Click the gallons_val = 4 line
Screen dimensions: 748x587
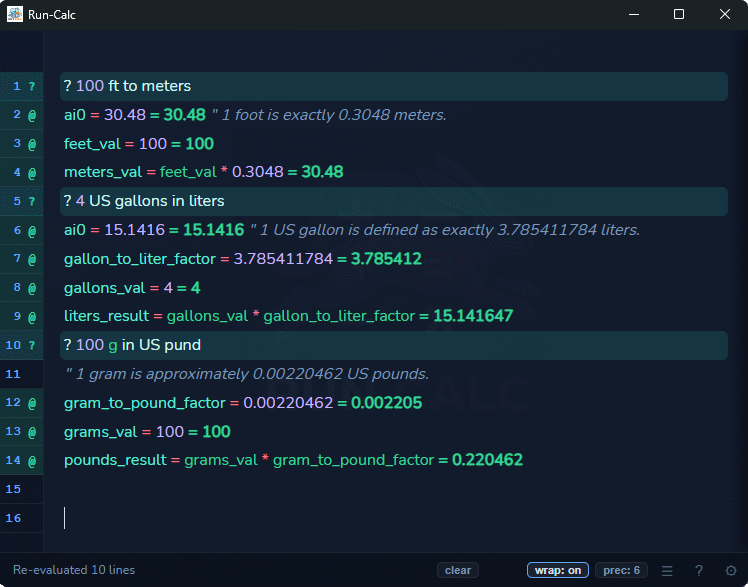pyautogui.click(x=132, y=288)
